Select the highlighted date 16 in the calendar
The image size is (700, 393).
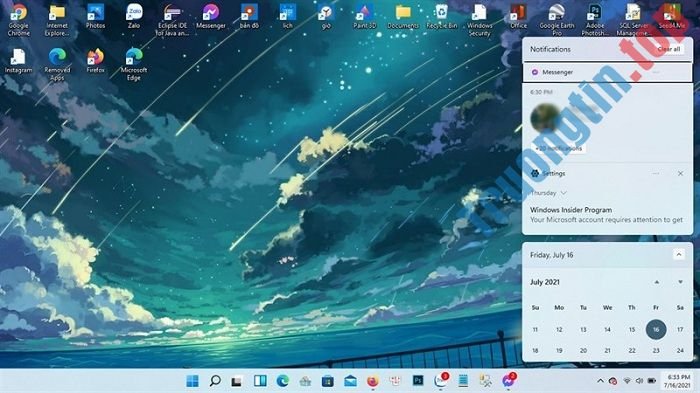click(x=656, y=330)
